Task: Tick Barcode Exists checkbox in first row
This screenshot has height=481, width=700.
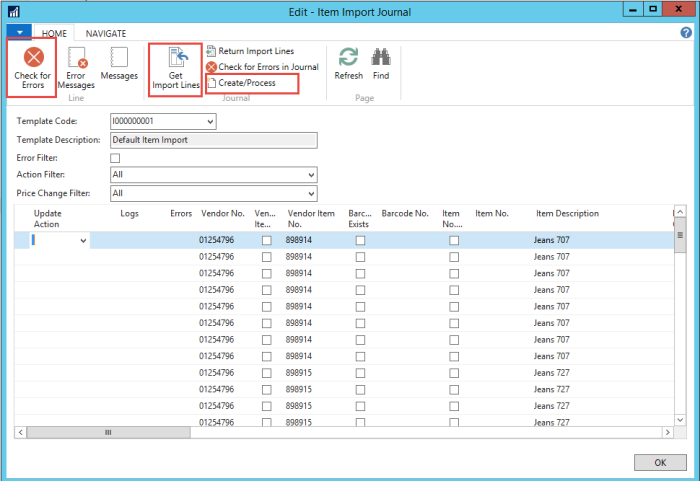Action: 360,241
